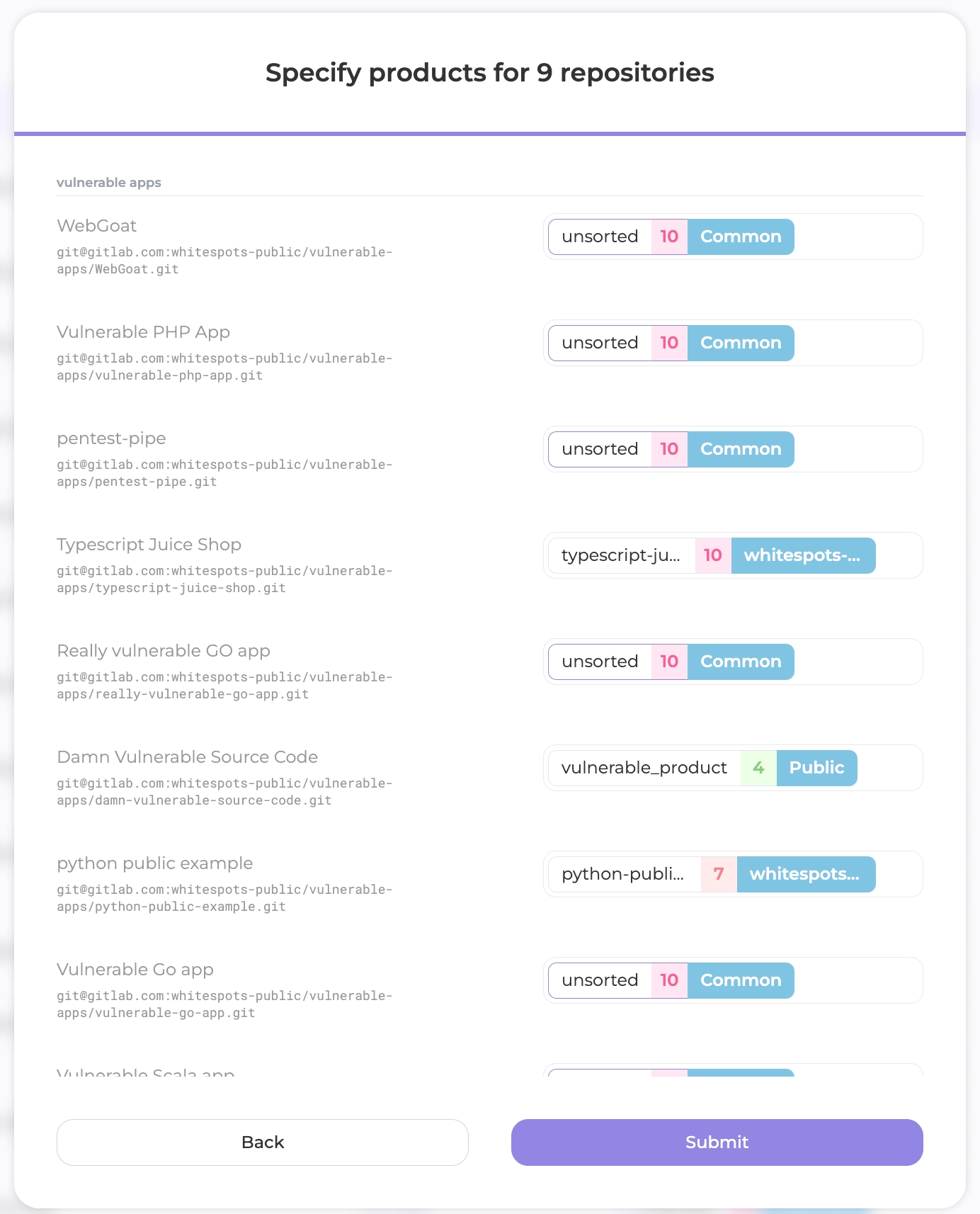Expand the Vulnerable Go app product dropdown
Screen dimensions: 980x1214
click(732, 980)
